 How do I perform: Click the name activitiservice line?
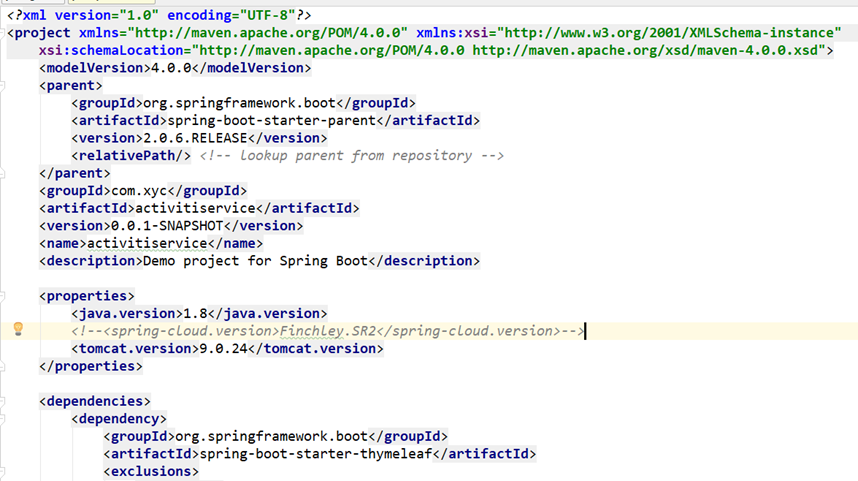[151, 243]
